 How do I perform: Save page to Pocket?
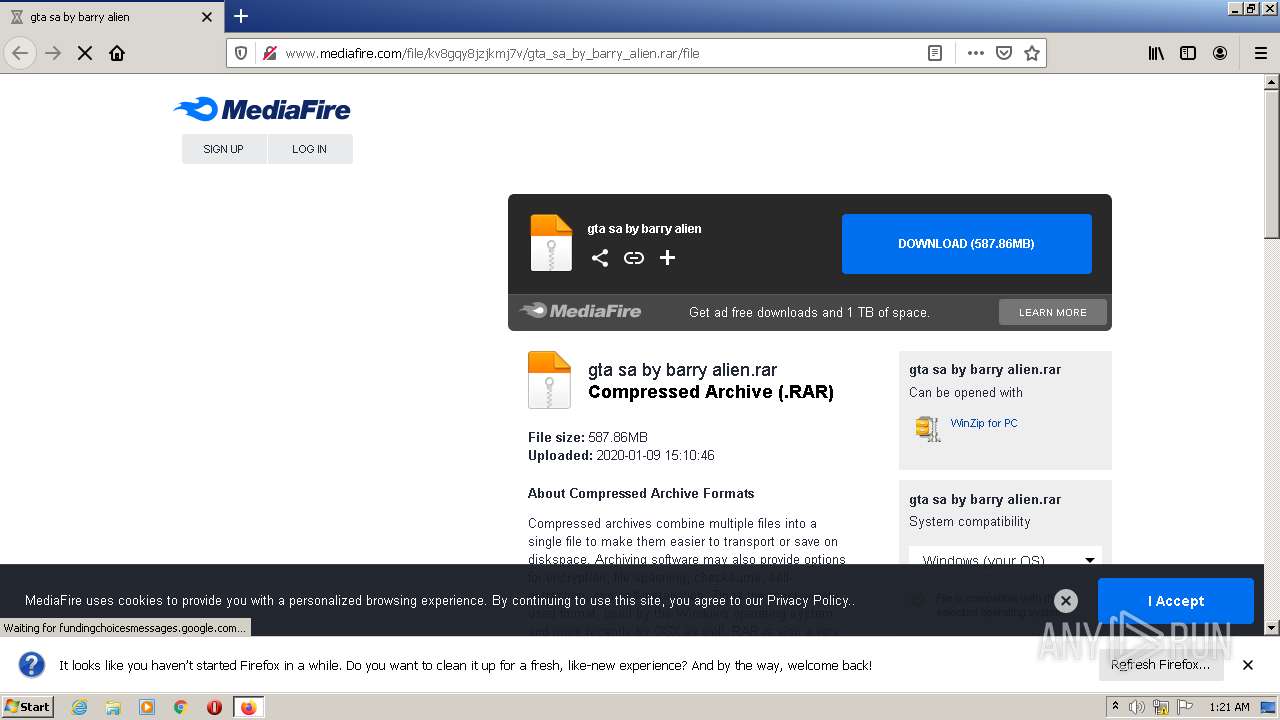point(1004,53)
